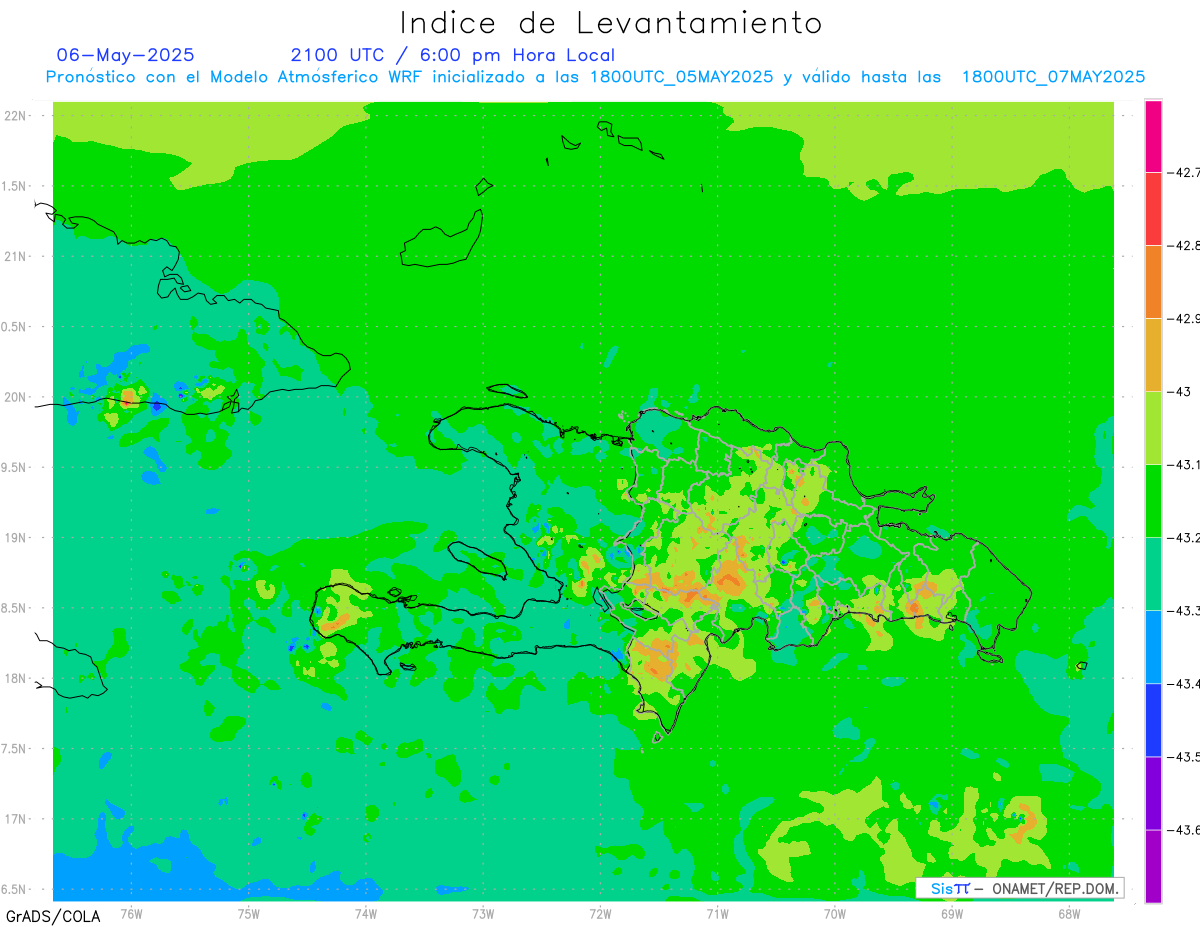Screen dimensions: 1200x927
Task: Click the color bar value "-42.8"
Action: click(x=1184, y=246)
